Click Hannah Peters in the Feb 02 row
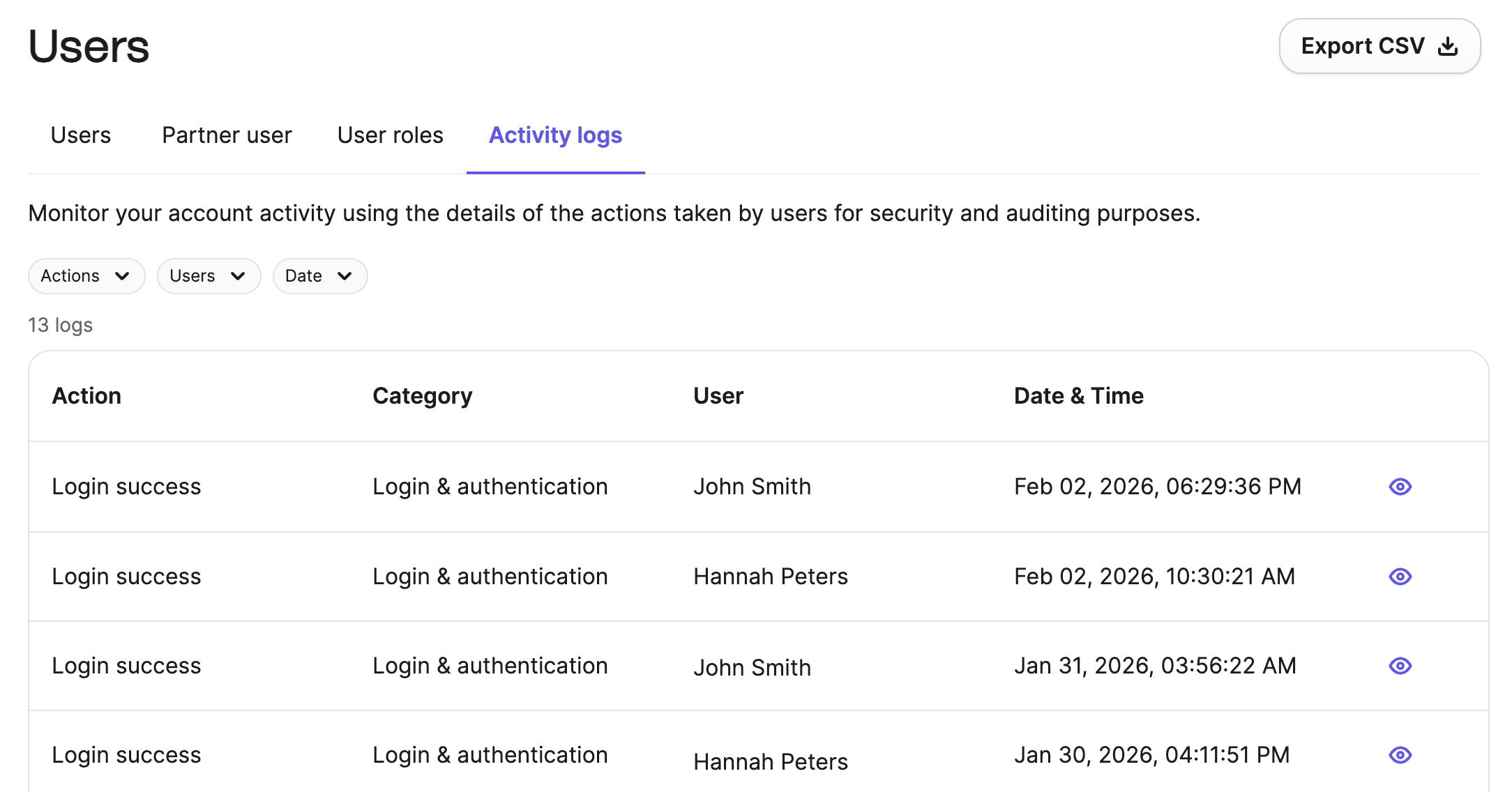 click(x=770, y=577)
